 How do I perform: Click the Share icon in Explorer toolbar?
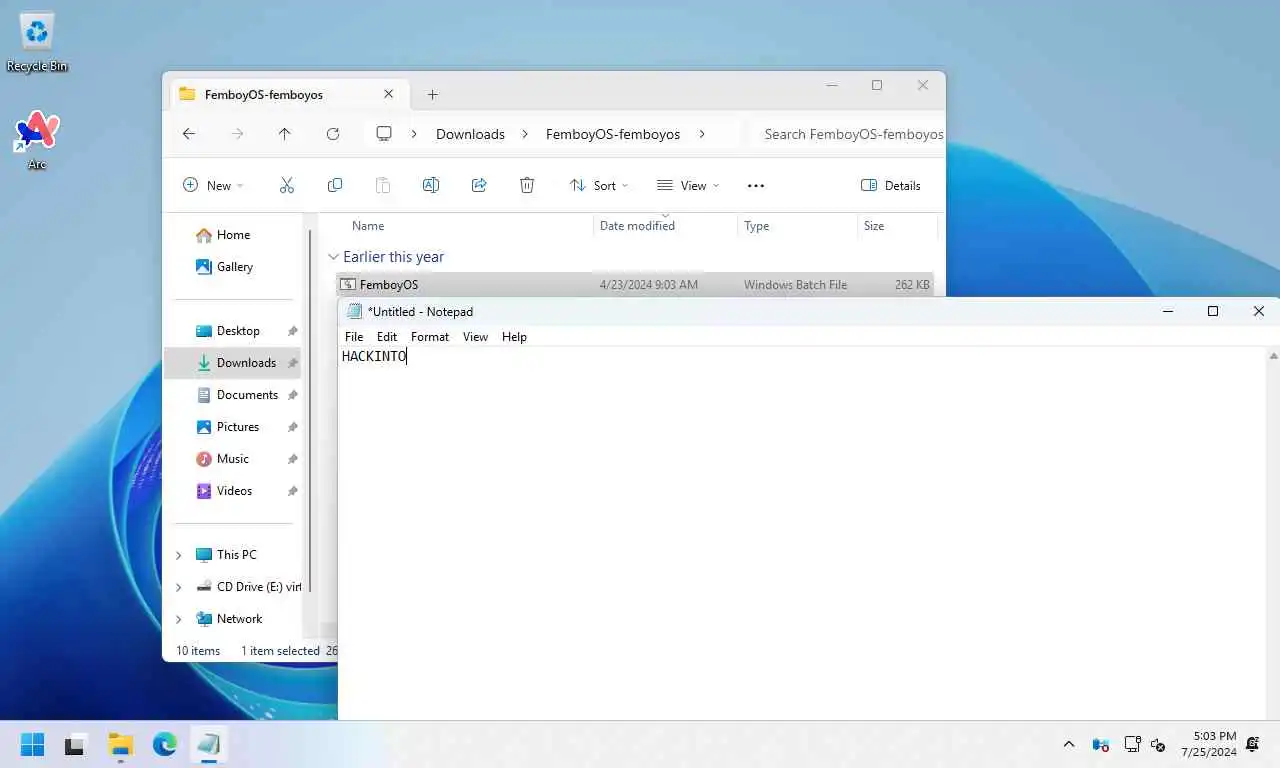coord(479,185)
